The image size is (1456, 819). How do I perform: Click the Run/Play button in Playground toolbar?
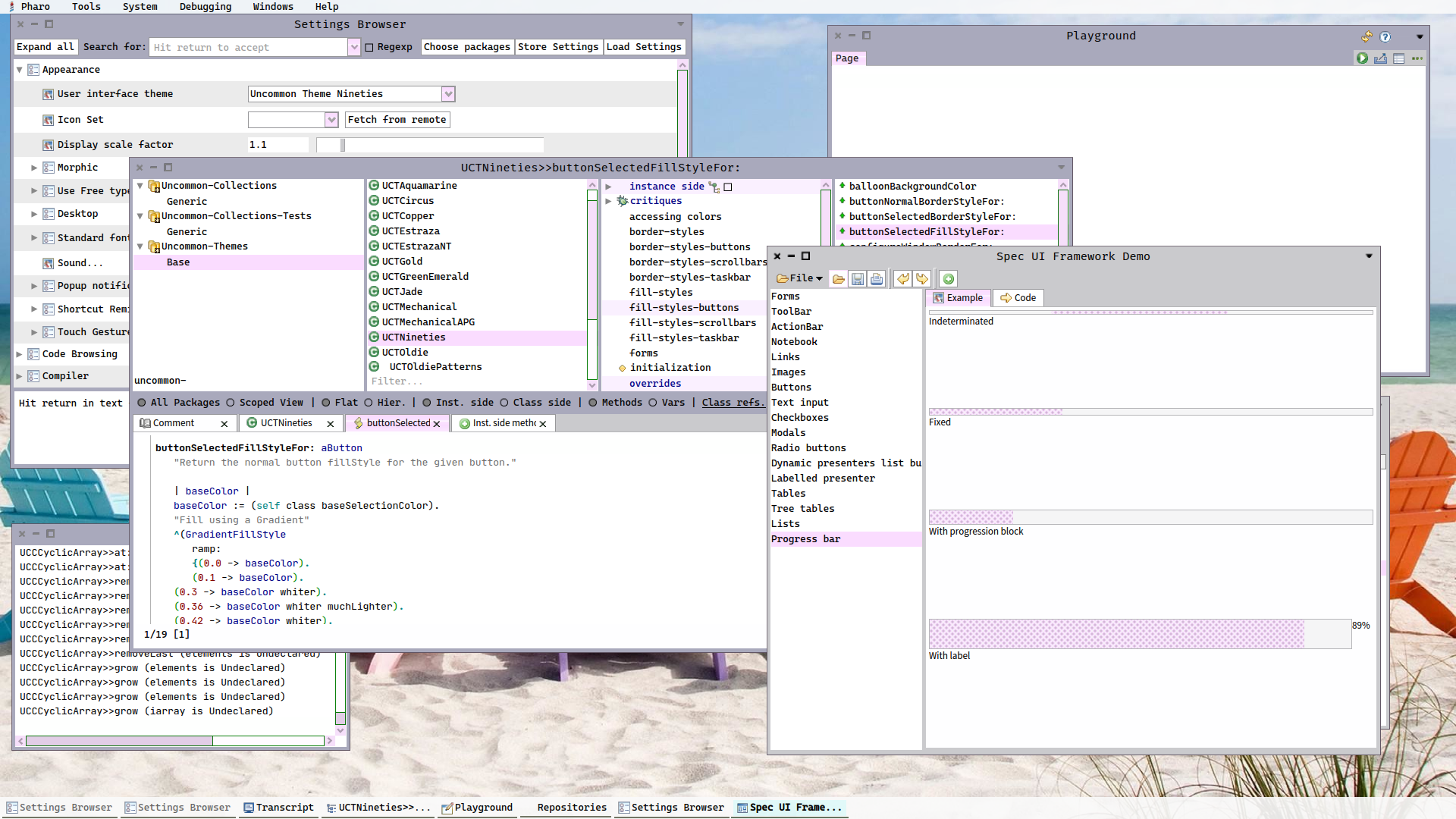(1362, 58)
